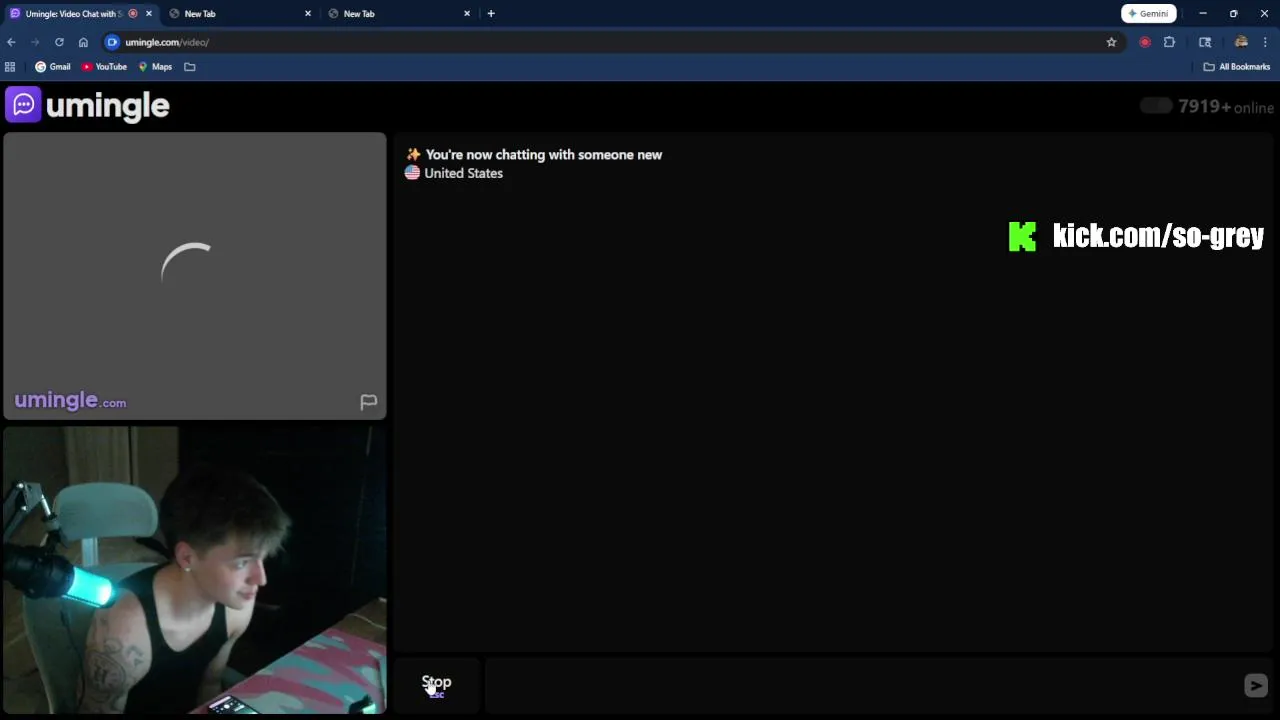Click the Umingle logo in the header
Image resolution: width=1280 pixels, height=720 pixels.
coord(88,105)
